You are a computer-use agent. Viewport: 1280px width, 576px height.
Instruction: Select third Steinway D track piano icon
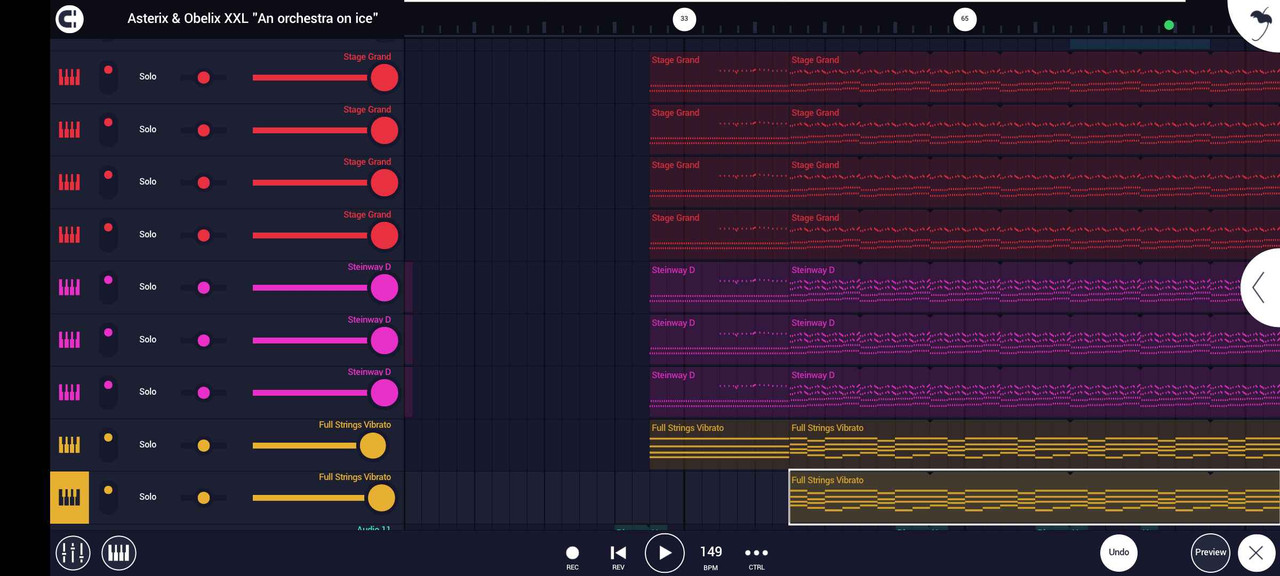(69, 392)
